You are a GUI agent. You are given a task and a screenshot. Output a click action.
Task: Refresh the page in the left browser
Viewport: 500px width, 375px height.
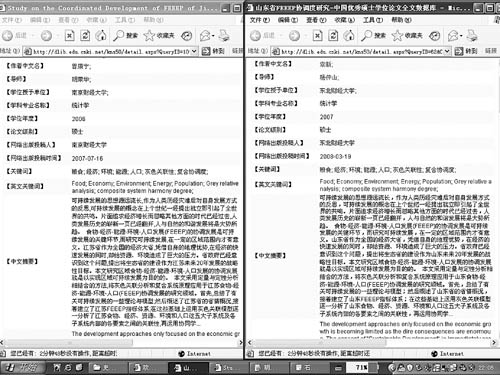coord(85,35)
